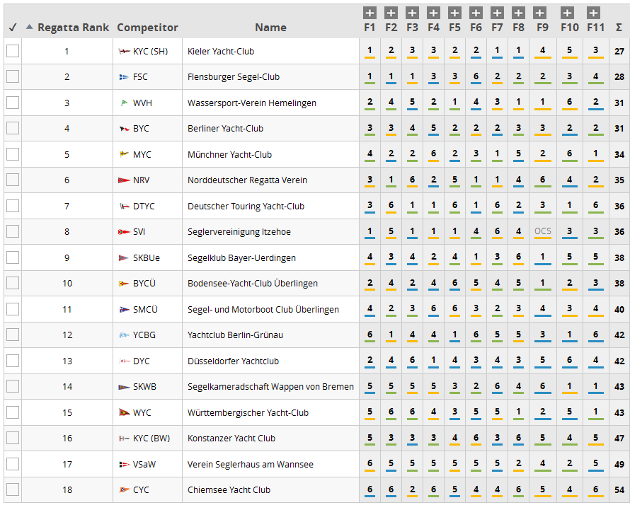Click Segel- und Motorboot Club Überlingen name
The width and height of the screenshot is (630, 505).
tap(263, 309)
